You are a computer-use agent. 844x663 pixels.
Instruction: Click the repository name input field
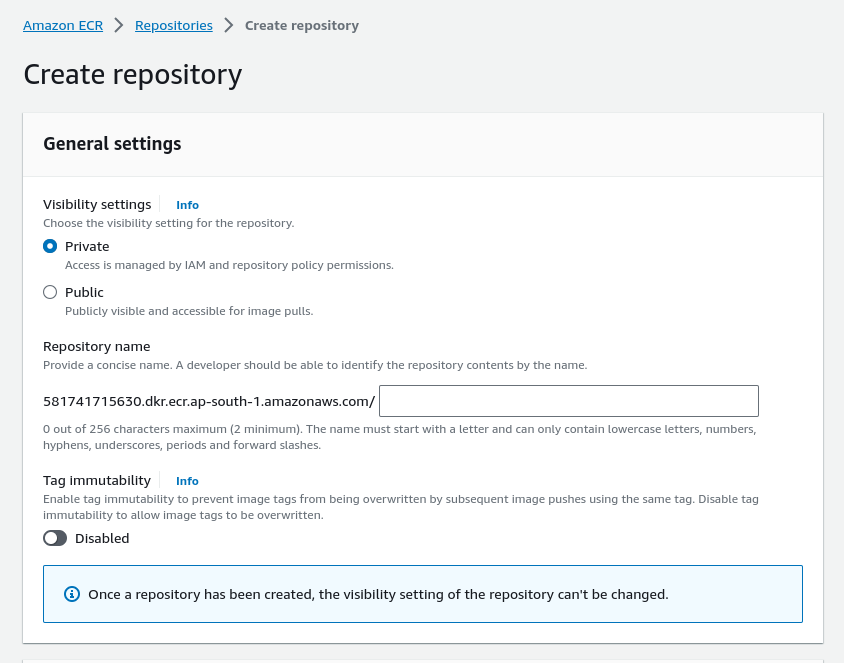pyautogui.click(x=568, y=401)
